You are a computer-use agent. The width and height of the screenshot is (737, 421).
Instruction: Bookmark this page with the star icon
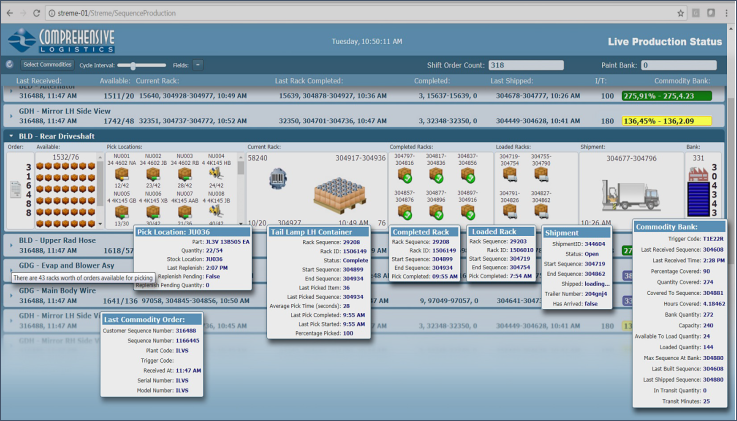(x=680, y=13)
